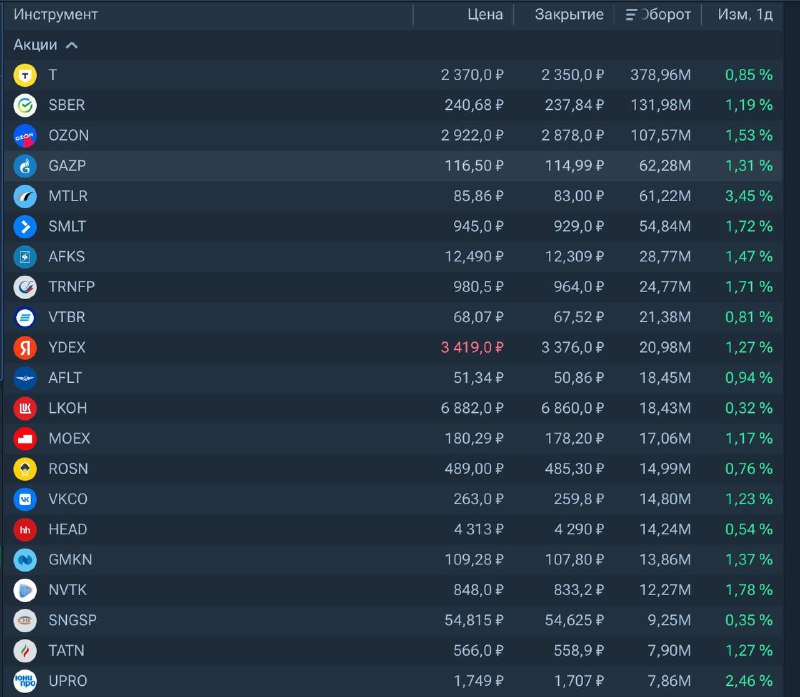Click turnover value 378,96M

point(661,75)
